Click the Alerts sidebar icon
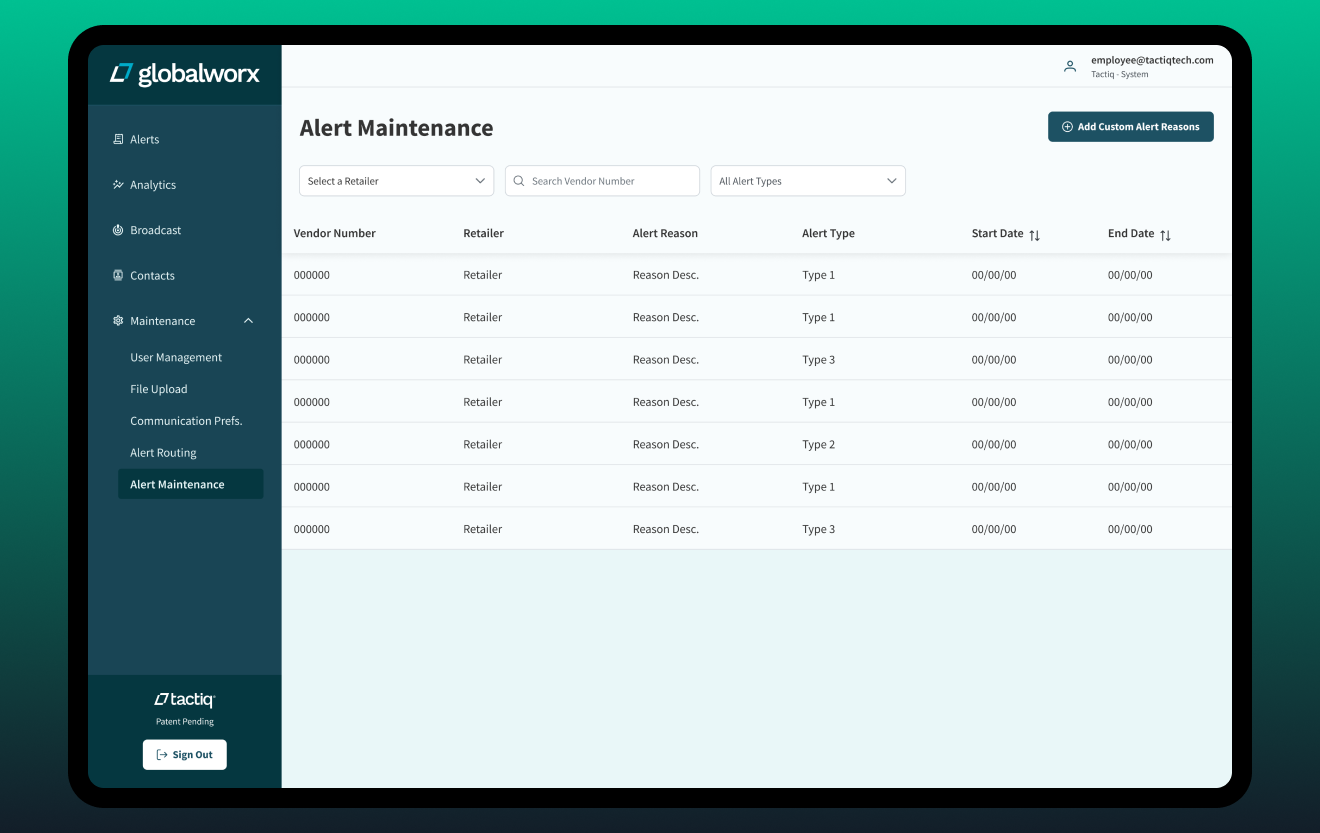The height and width of the screenshot is (833, 1320). 118,139
